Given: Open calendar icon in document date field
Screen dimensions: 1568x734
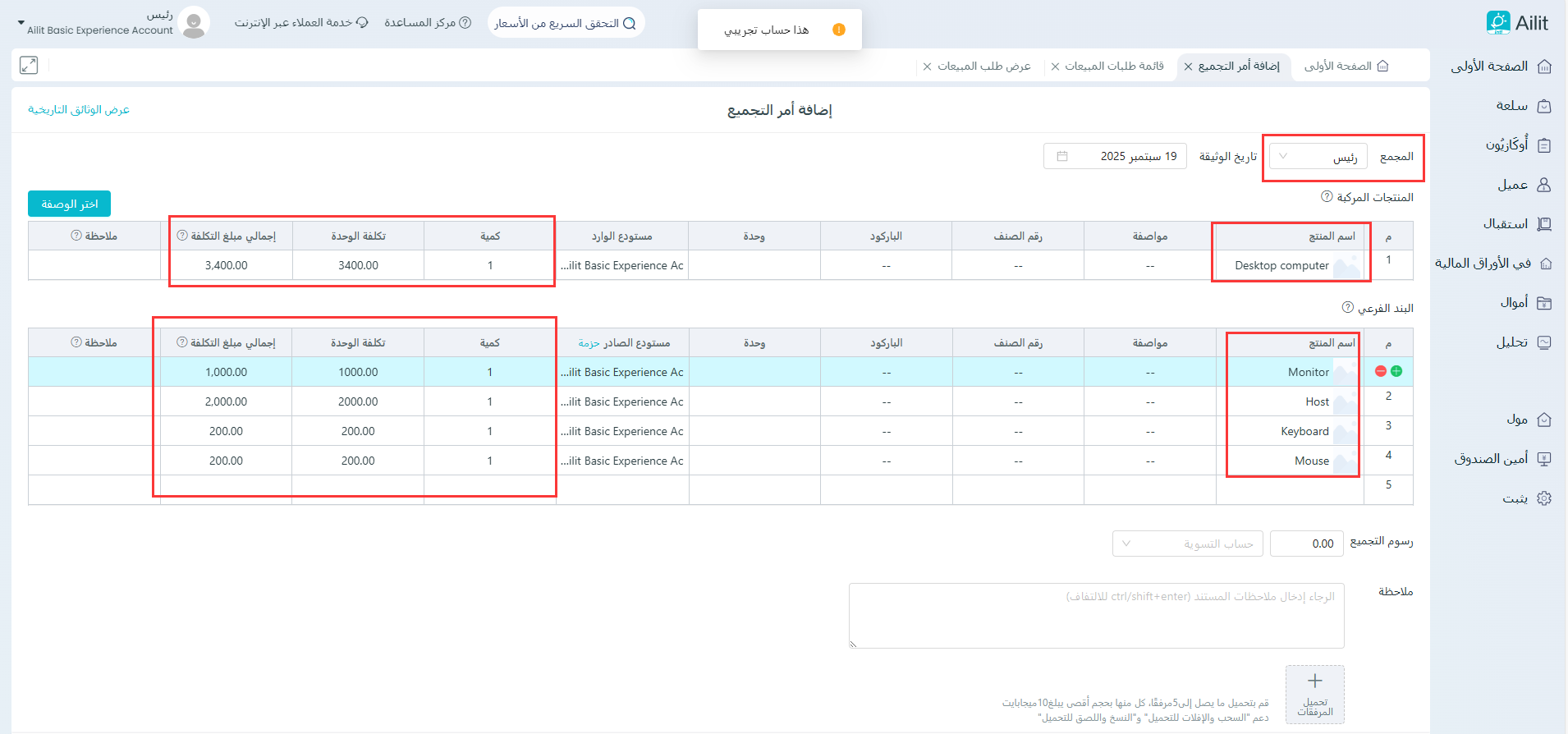Looking at the screenshot, I should point(1062,156).
